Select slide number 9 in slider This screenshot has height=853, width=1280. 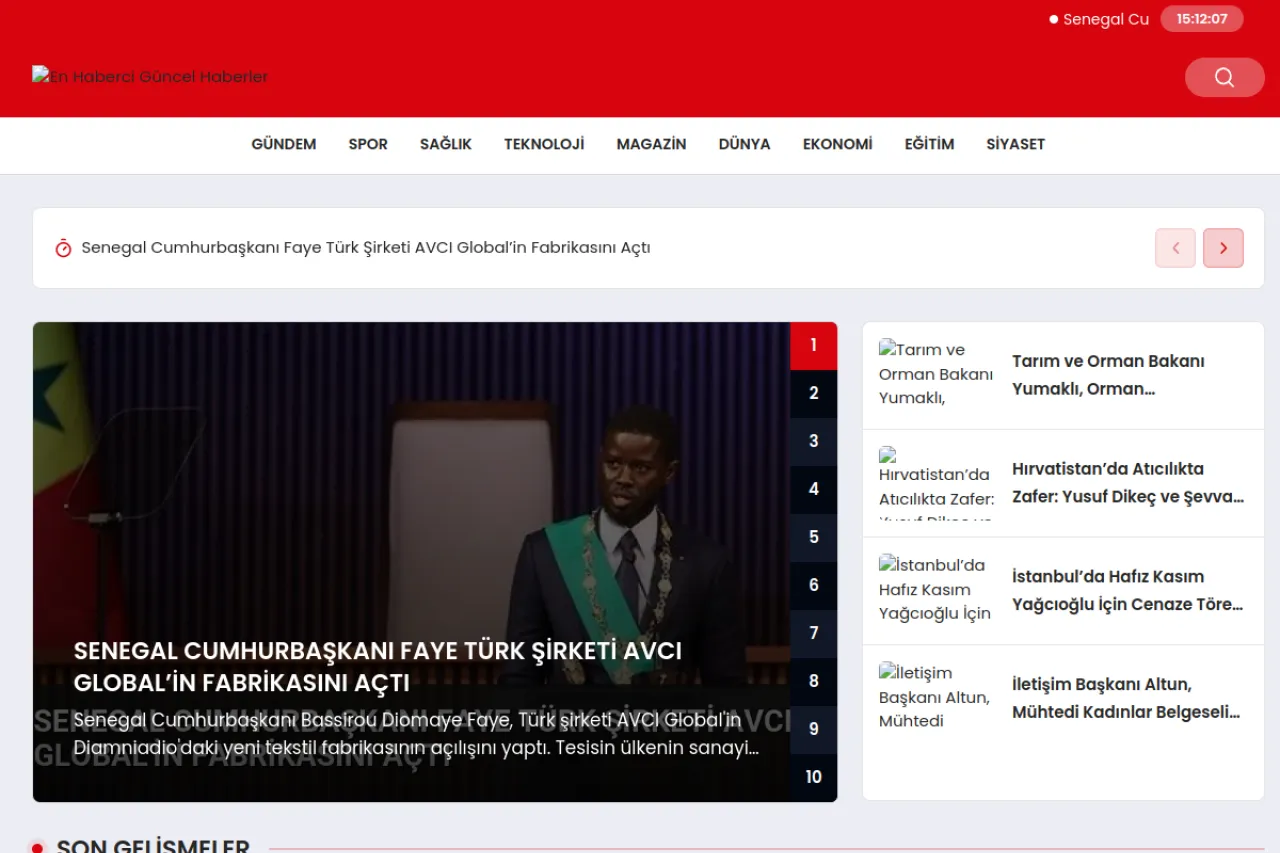click(814, 730)
